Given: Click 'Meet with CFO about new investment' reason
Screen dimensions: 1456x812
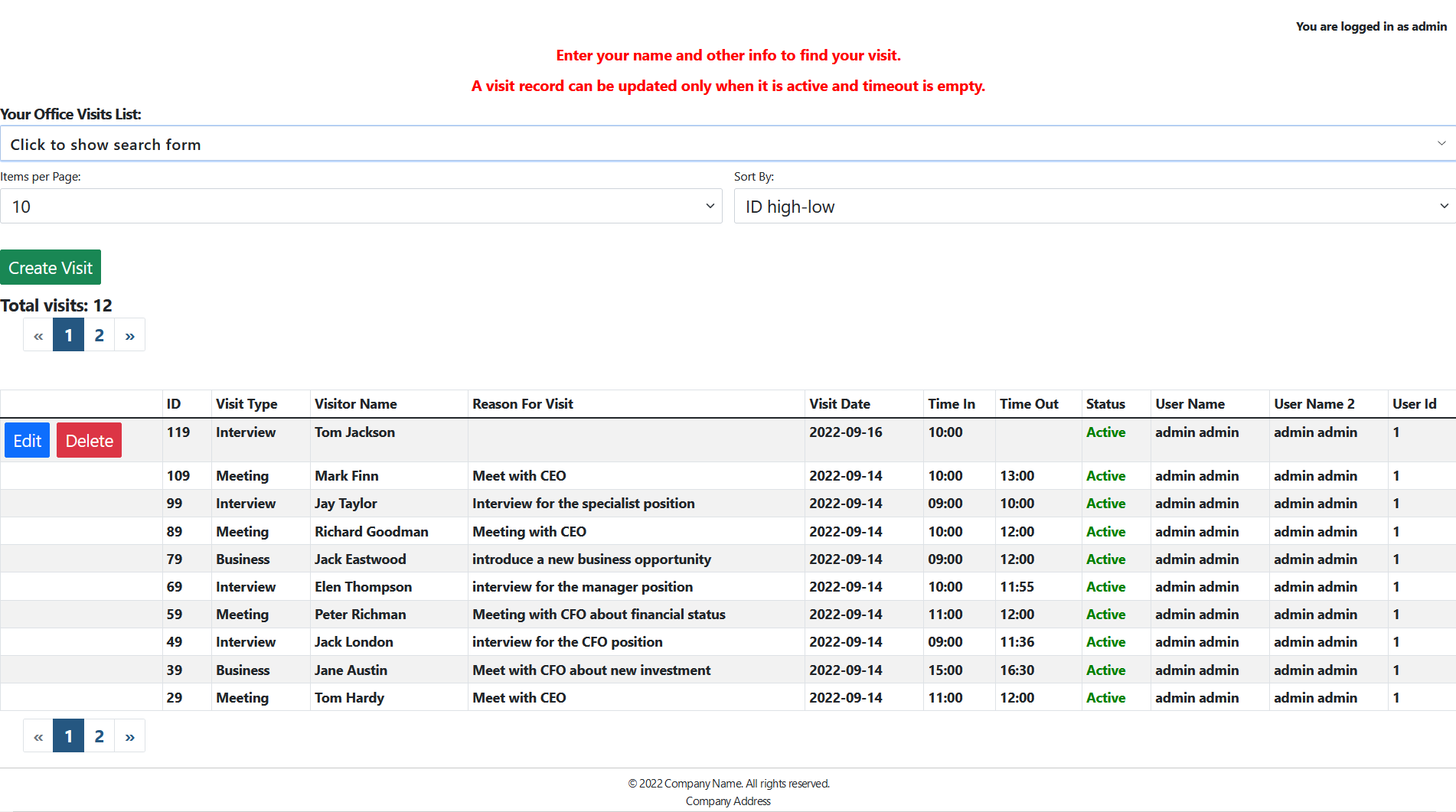Looking at the screenshot, I should click(591, 670).
